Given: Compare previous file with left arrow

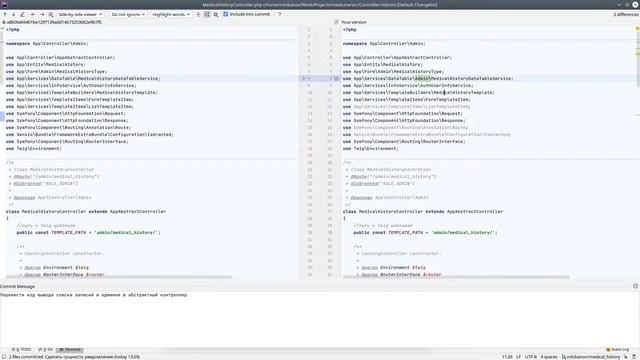Looking at the screenshot, I should (x=33, y=14).
